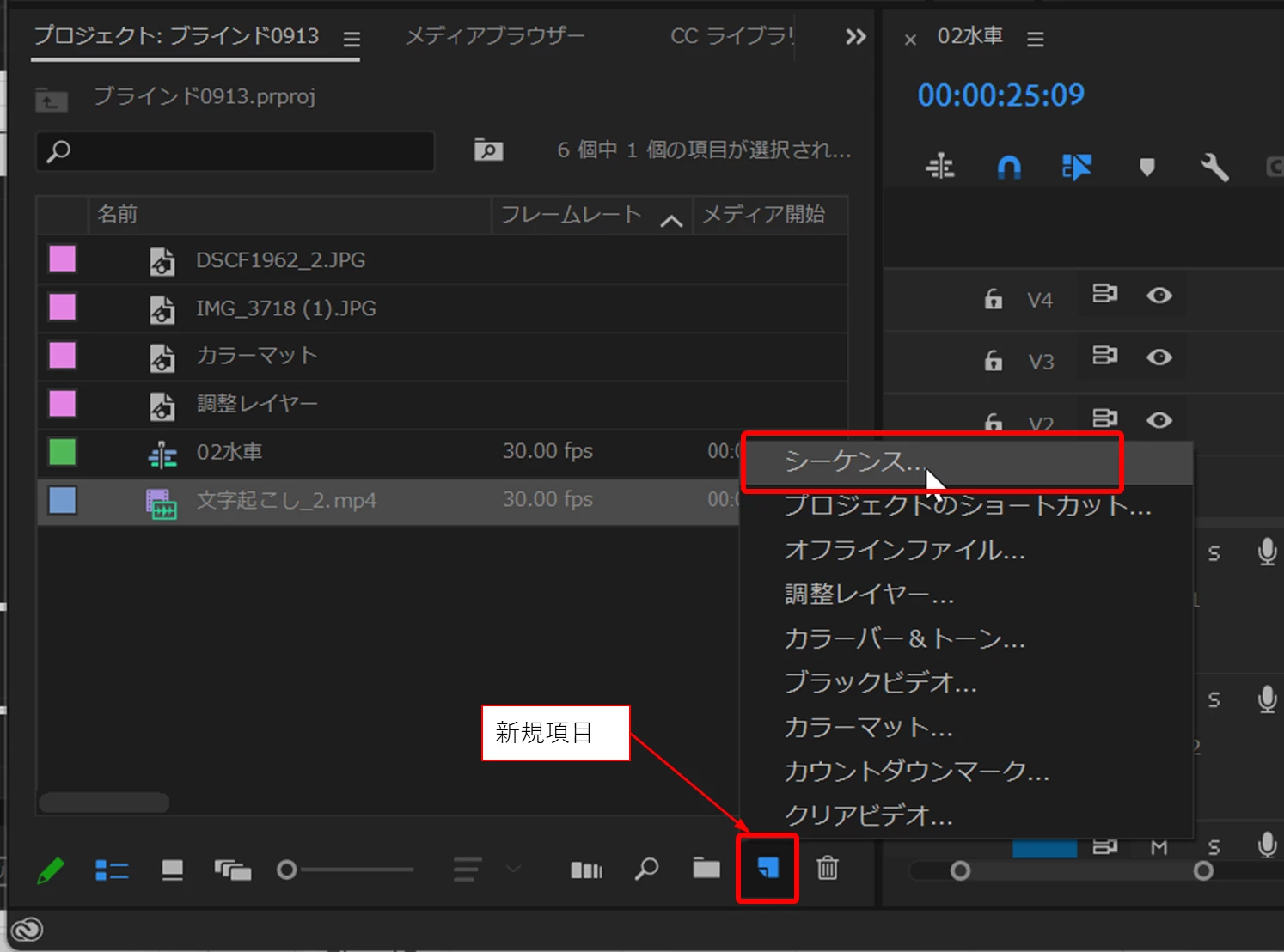
Task: Click pink label swatch of DSCF1962_2.JPG
Action: (x=63, y=259)
